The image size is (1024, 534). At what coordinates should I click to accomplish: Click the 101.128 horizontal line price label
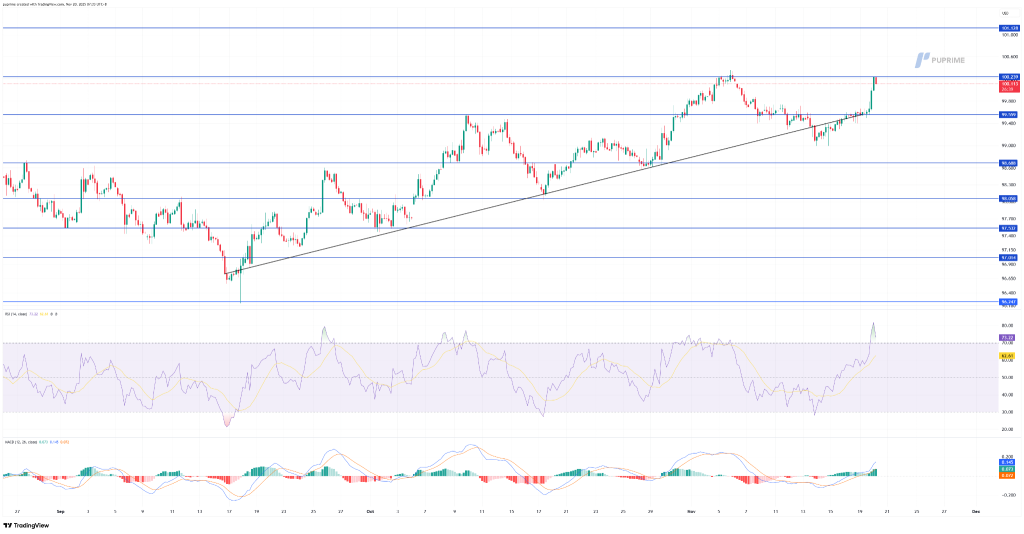1009,28
